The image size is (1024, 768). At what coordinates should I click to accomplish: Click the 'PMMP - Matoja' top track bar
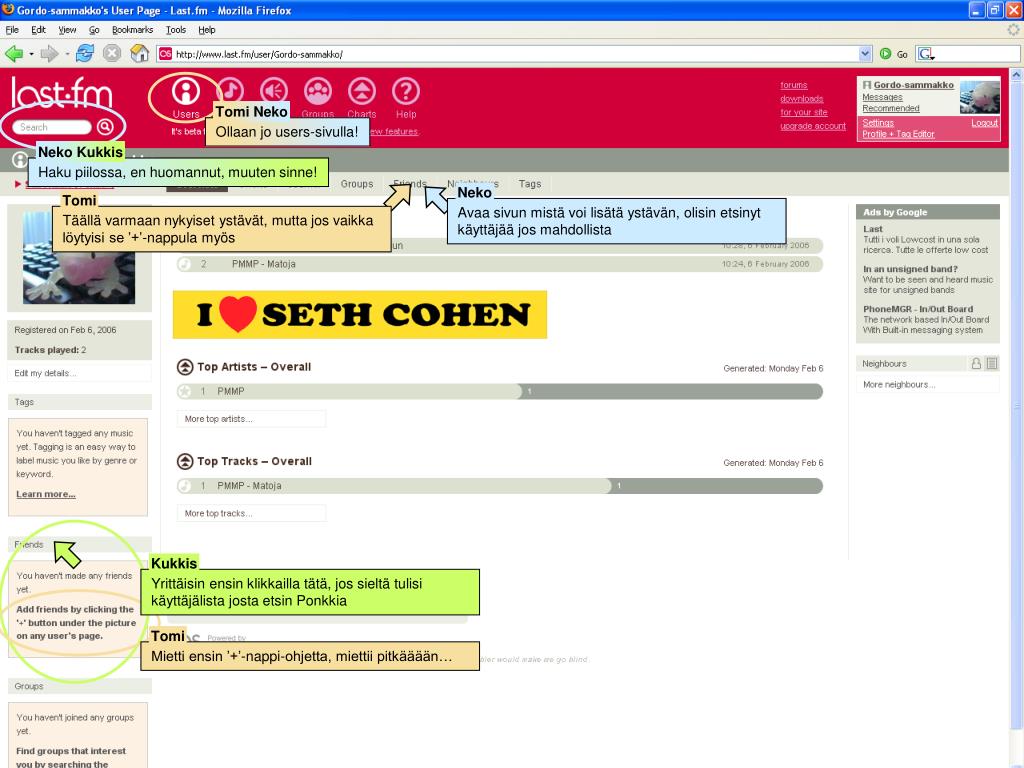point(500,486)
